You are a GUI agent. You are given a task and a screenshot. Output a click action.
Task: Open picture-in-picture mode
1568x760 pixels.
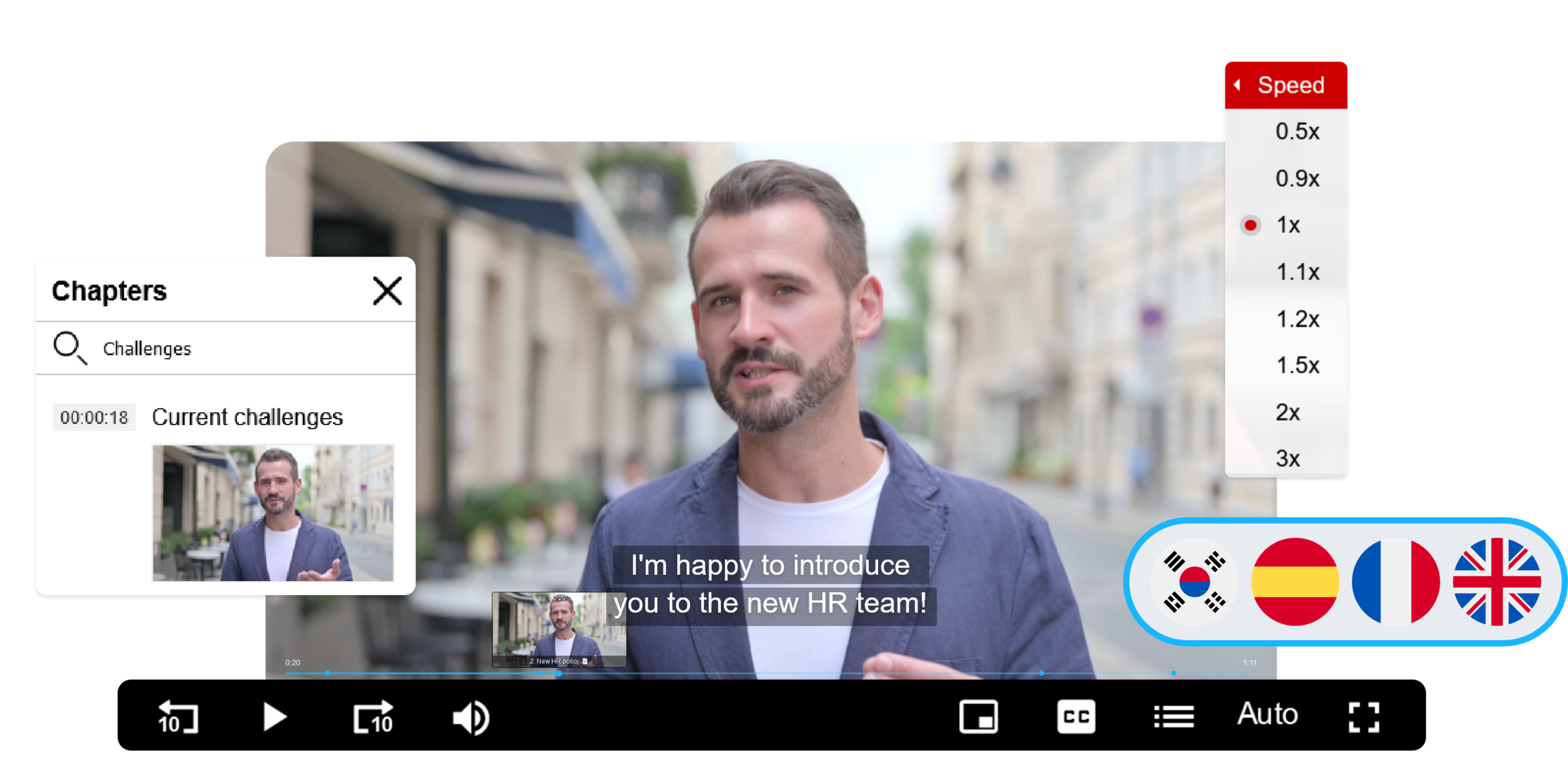pyautogui.click(x=978, y=716)
